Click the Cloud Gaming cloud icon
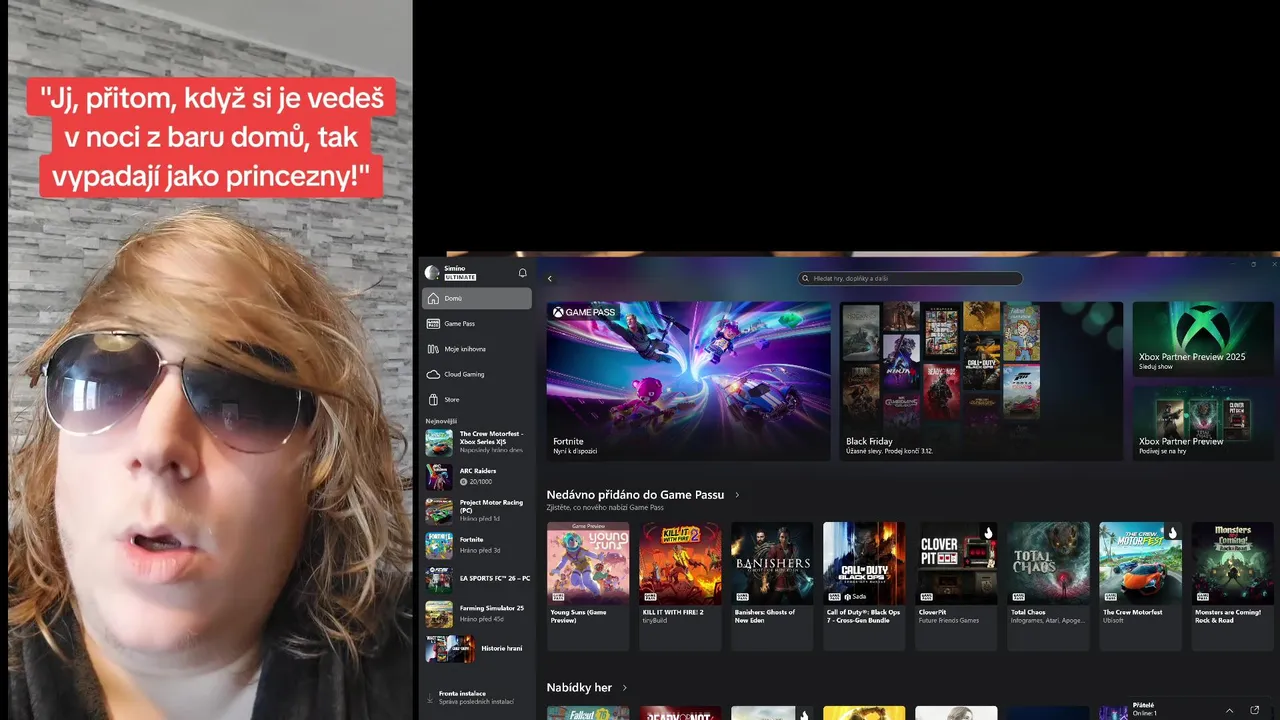 tap(433, 374)
